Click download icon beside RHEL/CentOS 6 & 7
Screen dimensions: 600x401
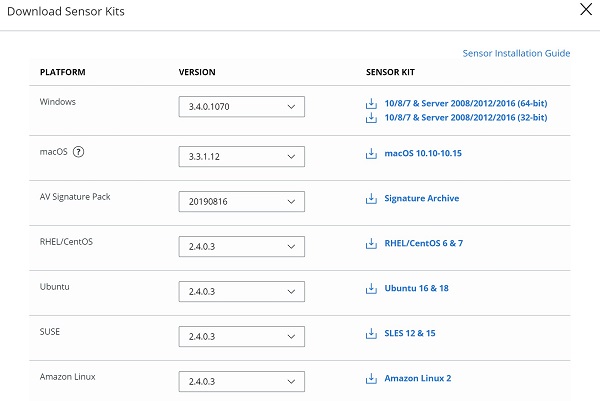click(x=371, y=244)
